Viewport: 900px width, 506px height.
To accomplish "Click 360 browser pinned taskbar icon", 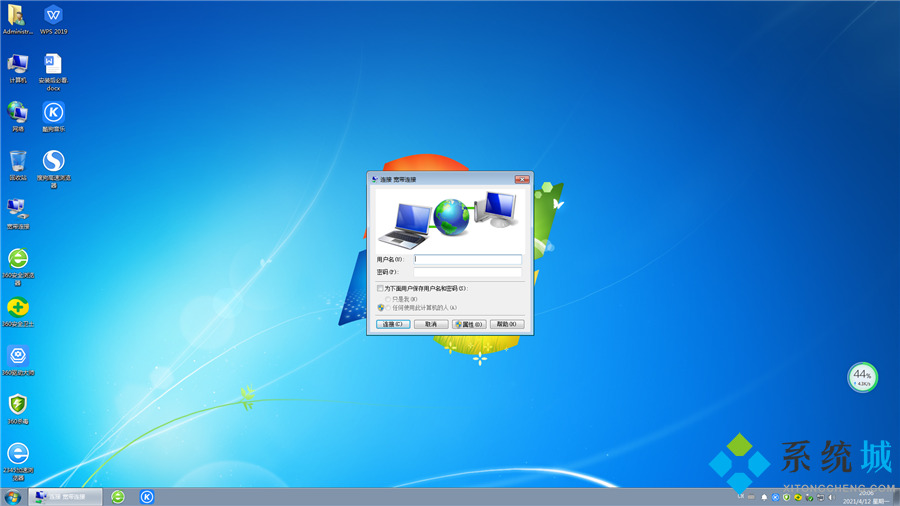I will pos(118,497).
